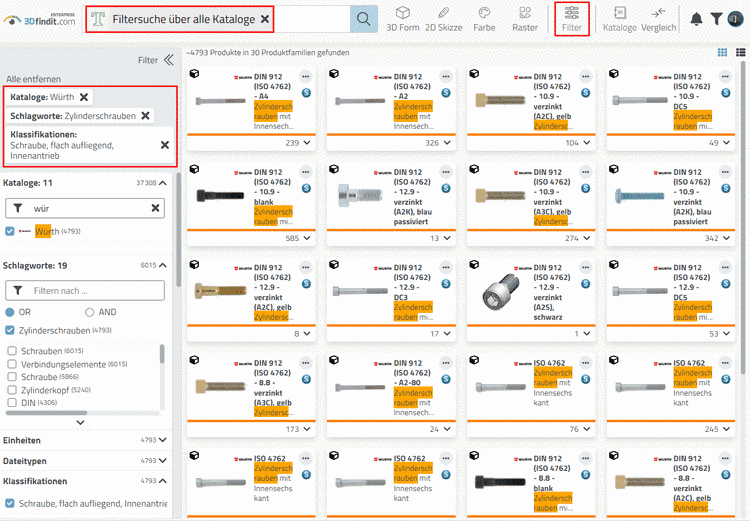750x521 pixels.
Task: Uncheck Schraube, flach aufliegend classification
Action: 10,503
